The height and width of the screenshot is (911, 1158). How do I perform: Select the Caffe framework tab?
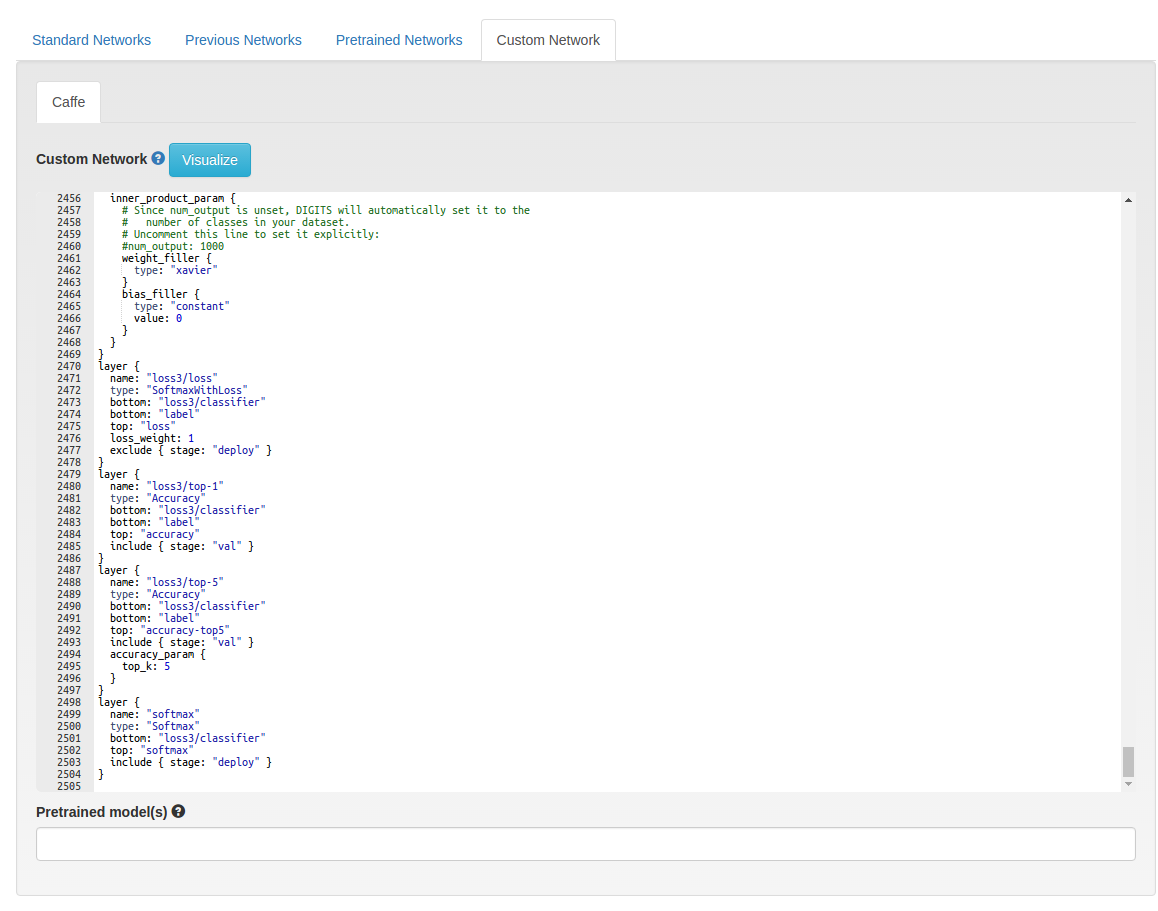(x=69, y=102)
